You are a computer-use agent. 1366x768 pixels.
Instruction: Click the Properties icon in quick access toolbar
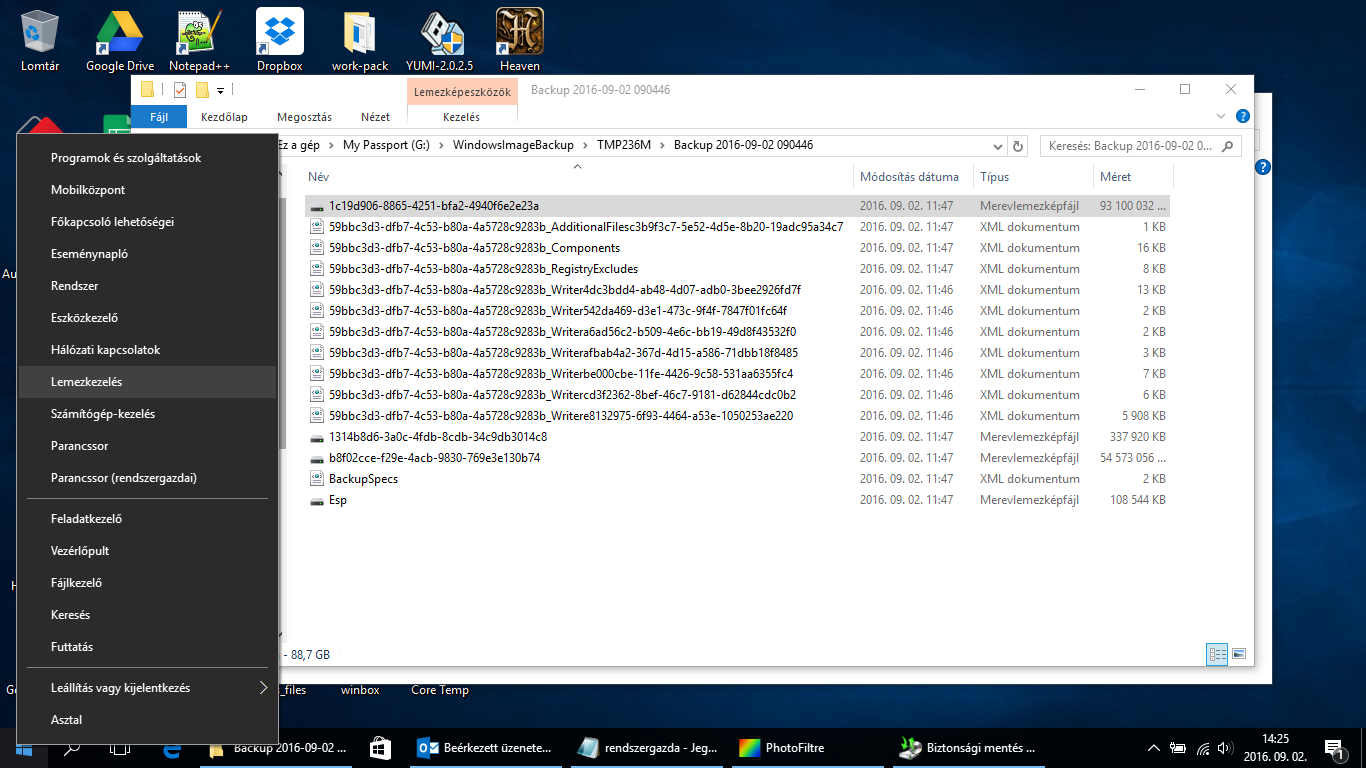point(180,90)
